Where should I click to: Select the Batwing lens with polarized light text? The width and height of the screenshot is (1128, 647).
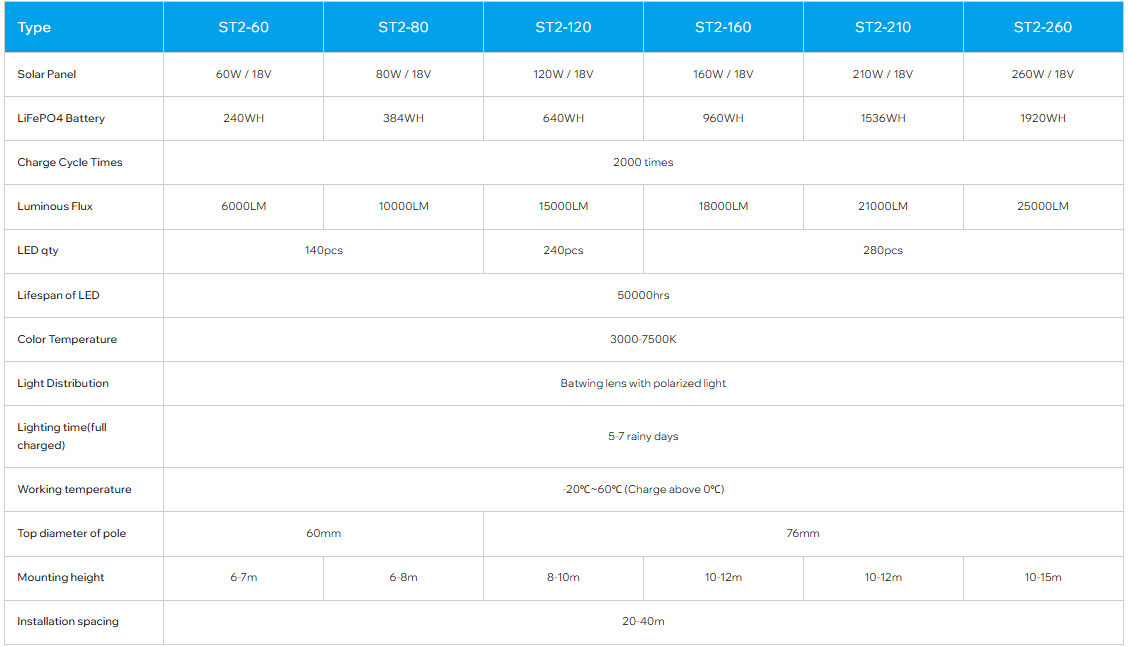(x=643, y=383)
